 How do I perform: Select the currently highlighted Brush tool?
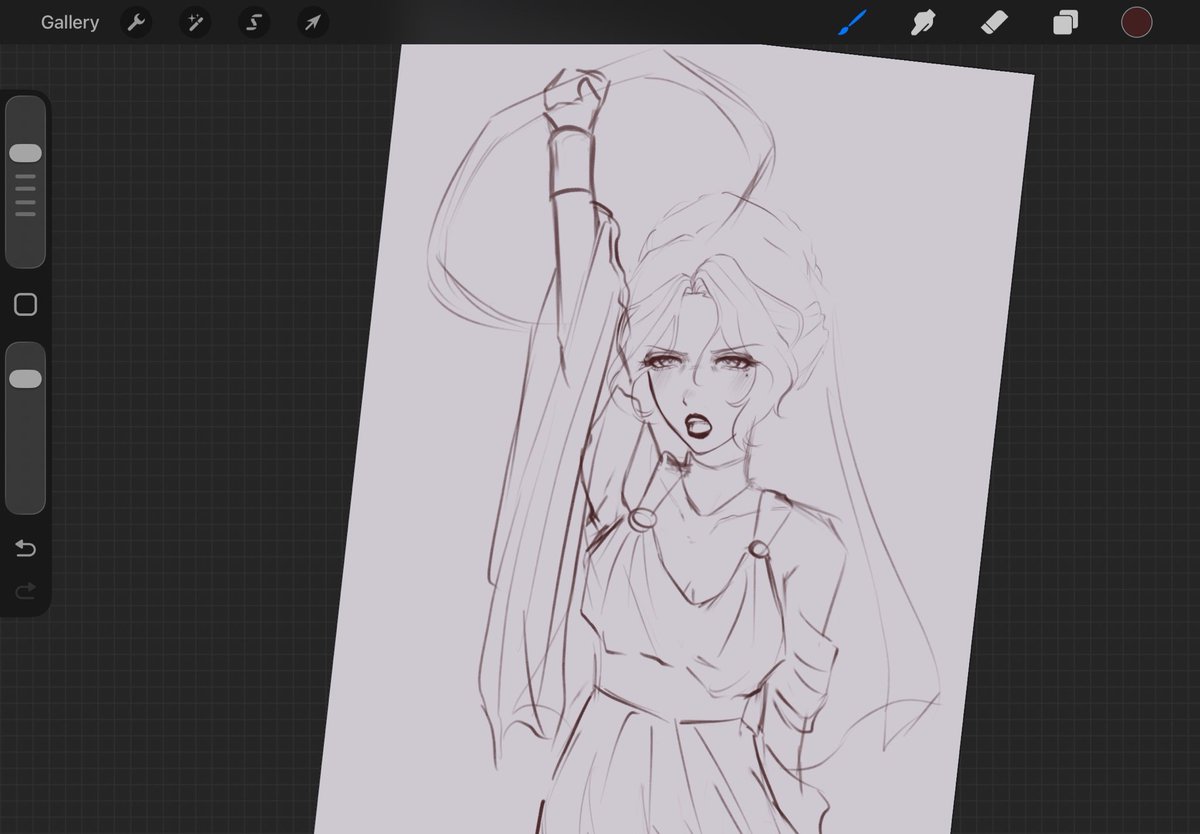point(851,22)
